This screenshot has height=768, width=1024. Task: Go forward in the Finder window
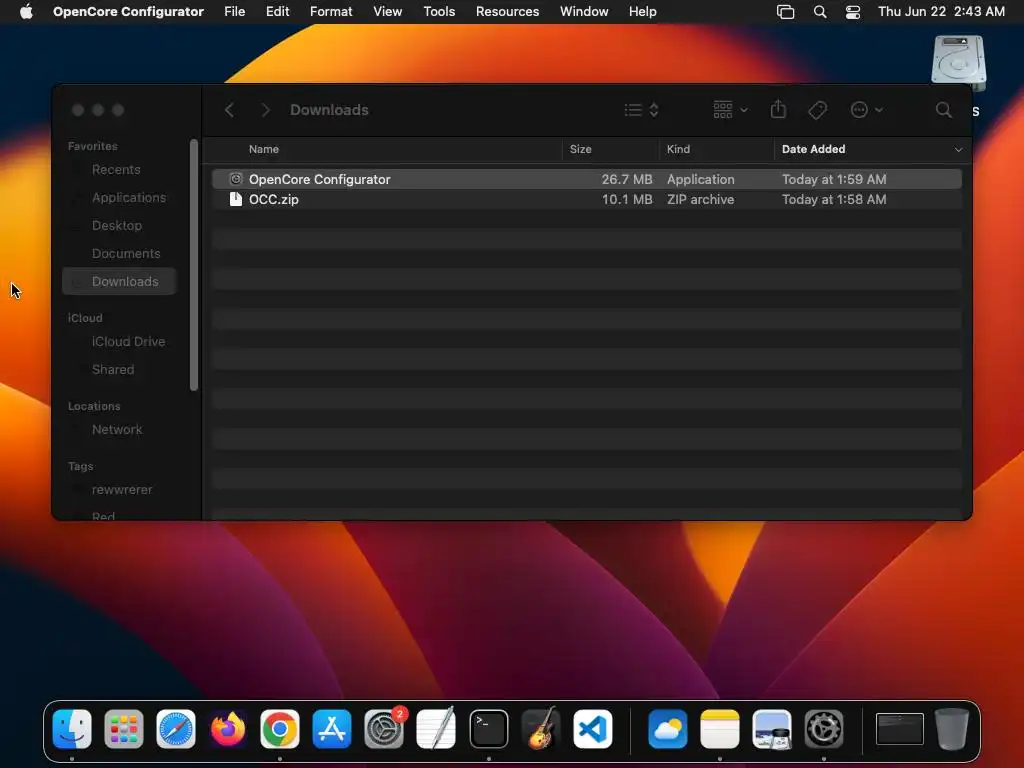pos(265,110)
